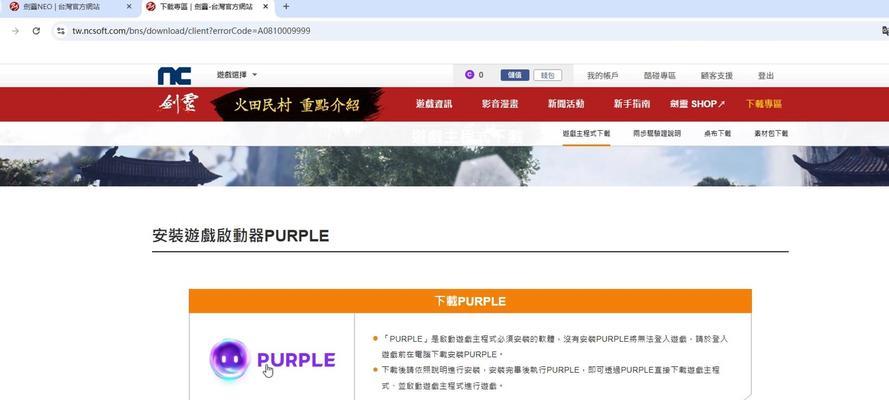Viewport: 889px width, 400px height.
Task: Open the 下載專區 menu item
Action: tap(764, 104)
